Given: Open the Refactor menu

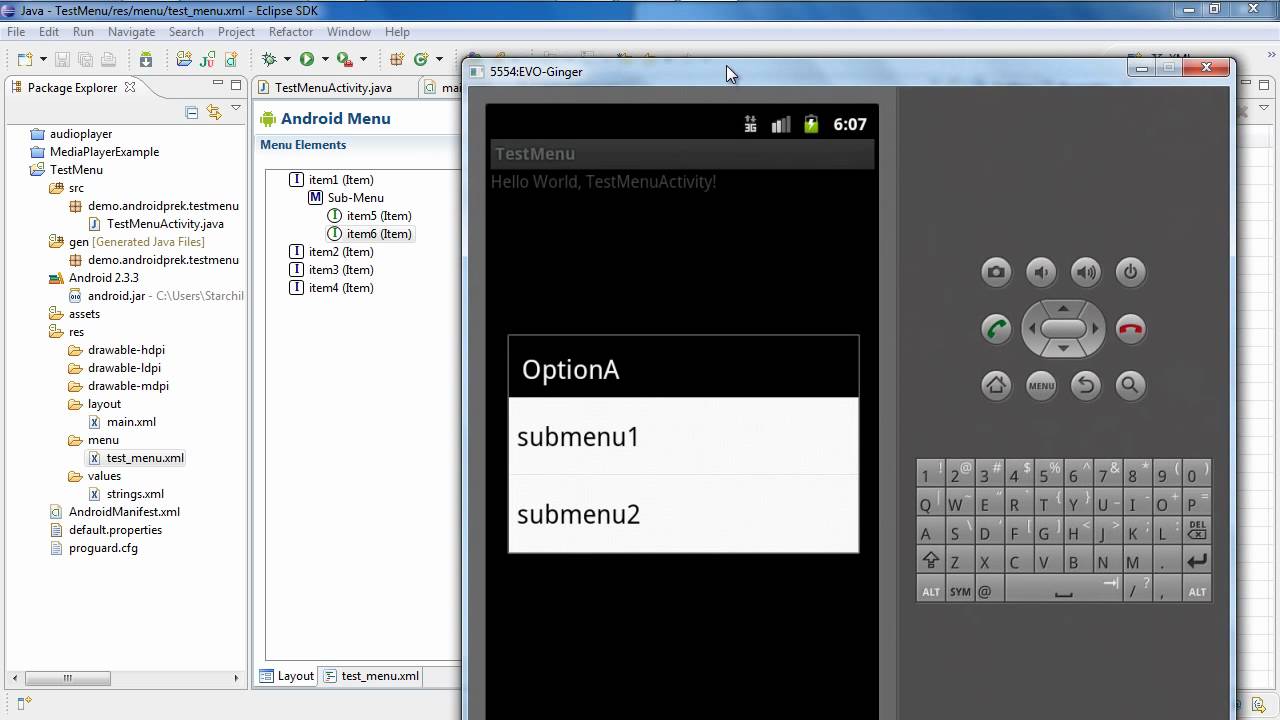Looking at the screenshot, I should pos(291,32).
